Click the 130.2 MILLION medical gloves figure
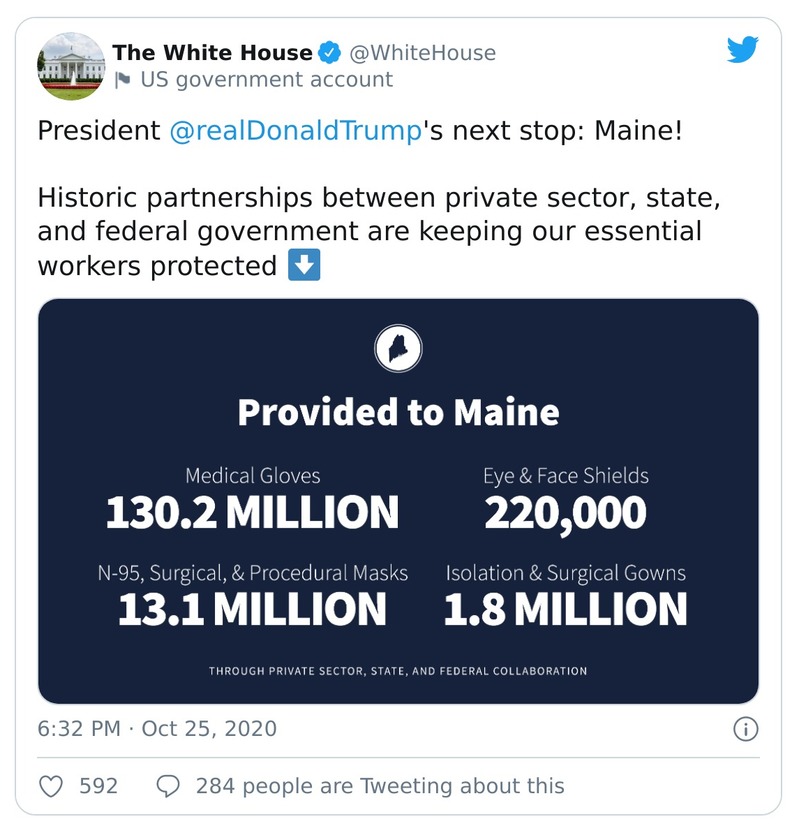 pos(252,513)
